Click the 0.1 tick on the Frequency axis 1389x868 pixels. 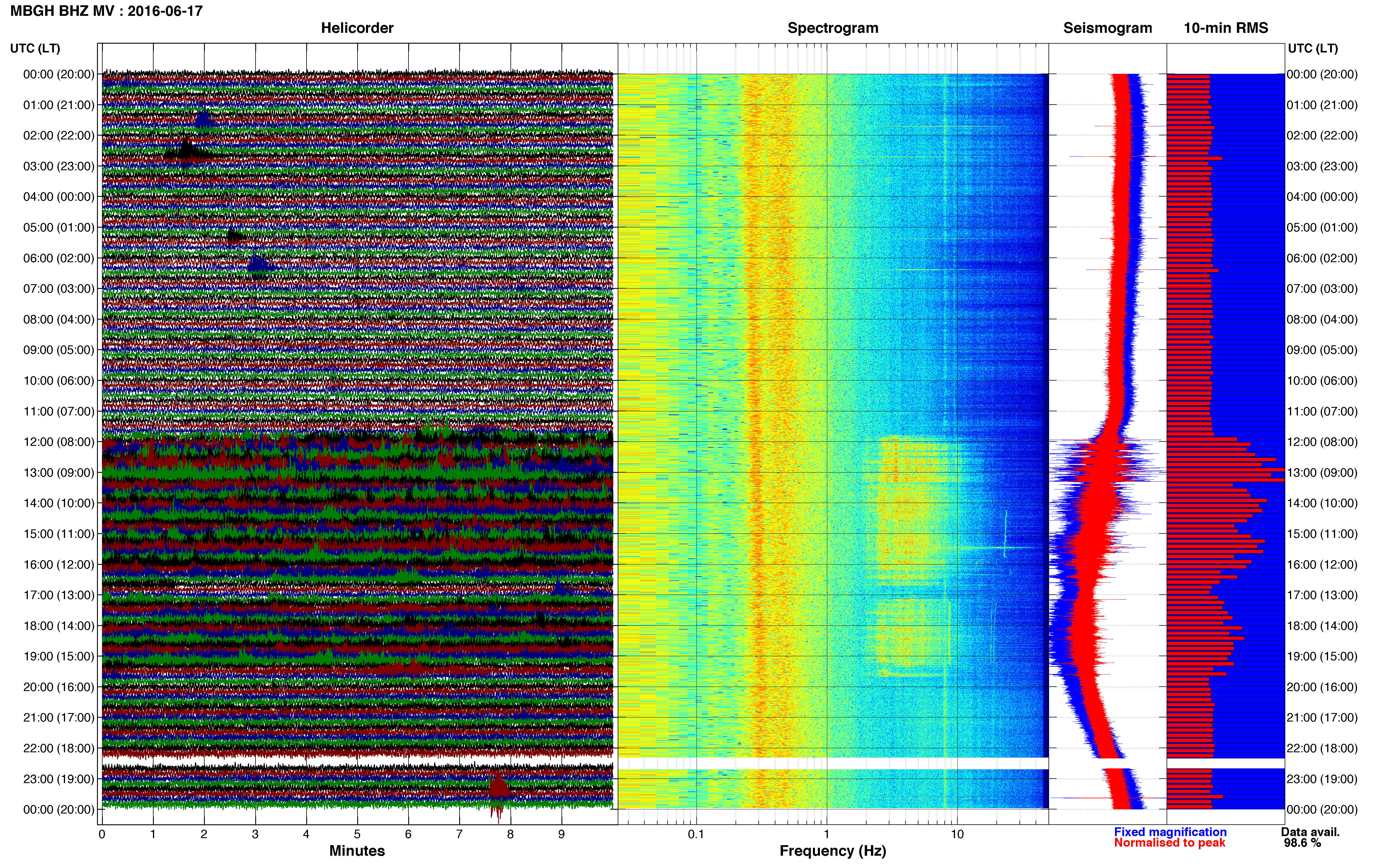point(696,835)
